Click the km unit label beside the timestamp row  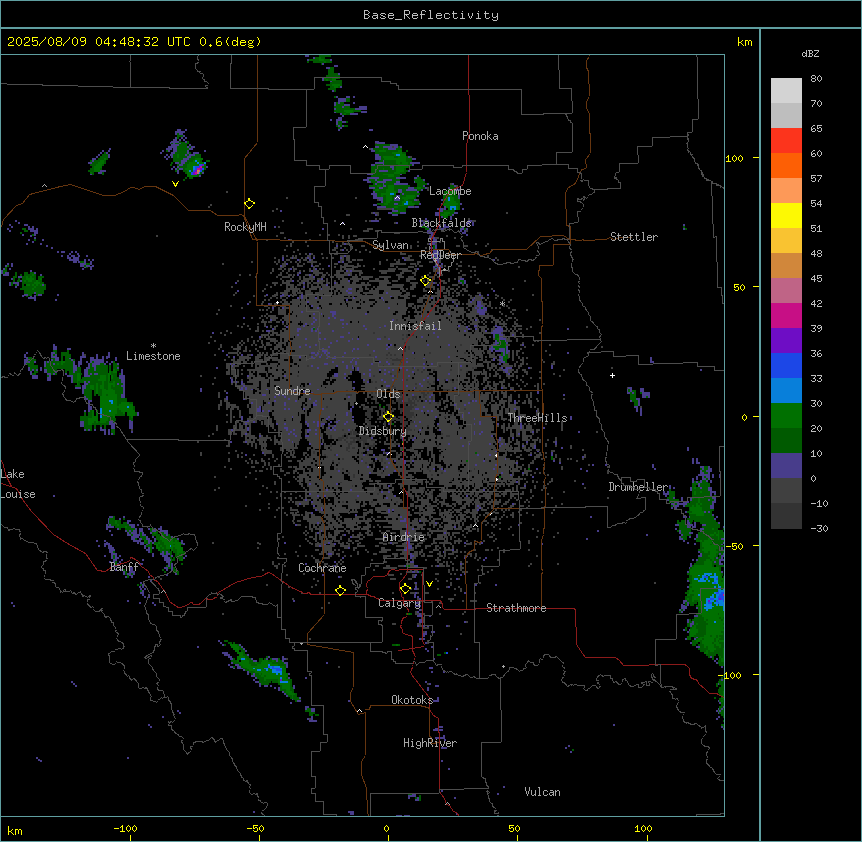coord(745,42)
